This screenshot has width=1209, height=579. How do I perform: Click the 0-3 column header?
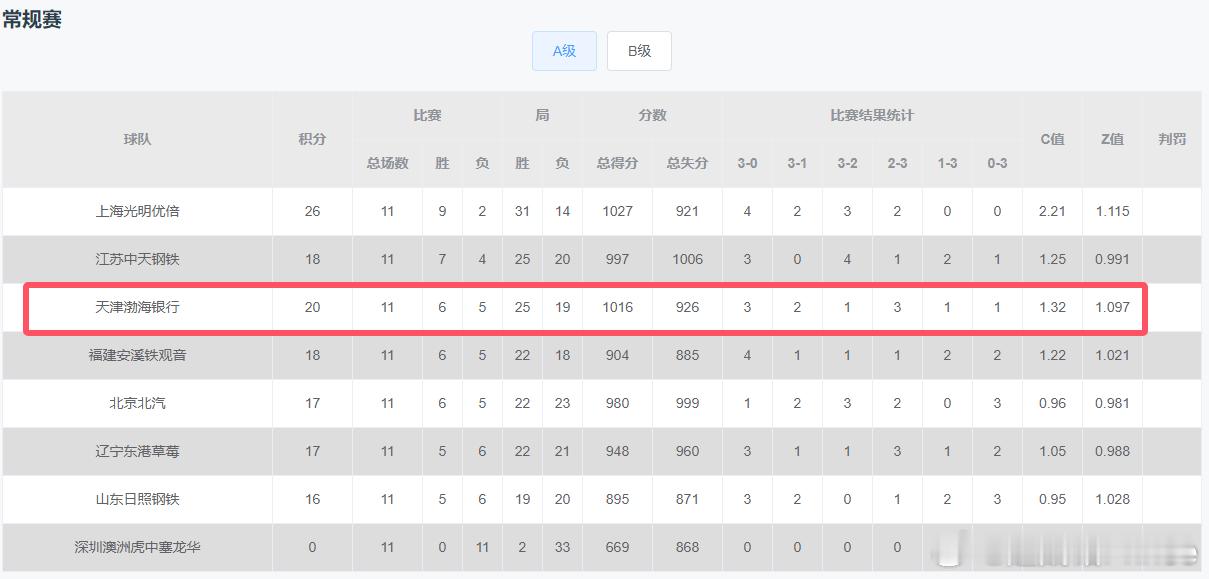pos(997,163)
